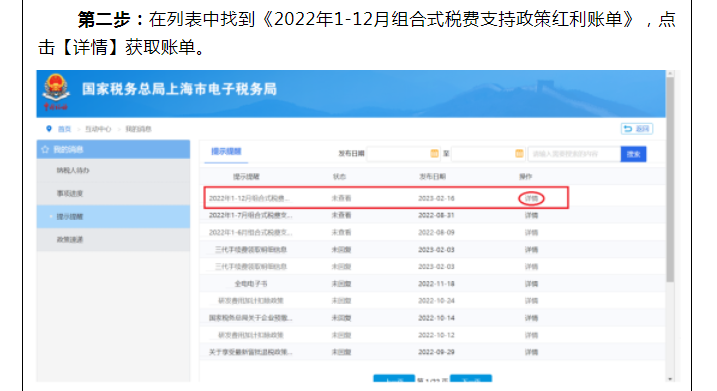Viewport: 717px width, 391px height.
Task: Switch to the 提示提醒 tab
Action: pyautogui.click(x=226, y=152)
